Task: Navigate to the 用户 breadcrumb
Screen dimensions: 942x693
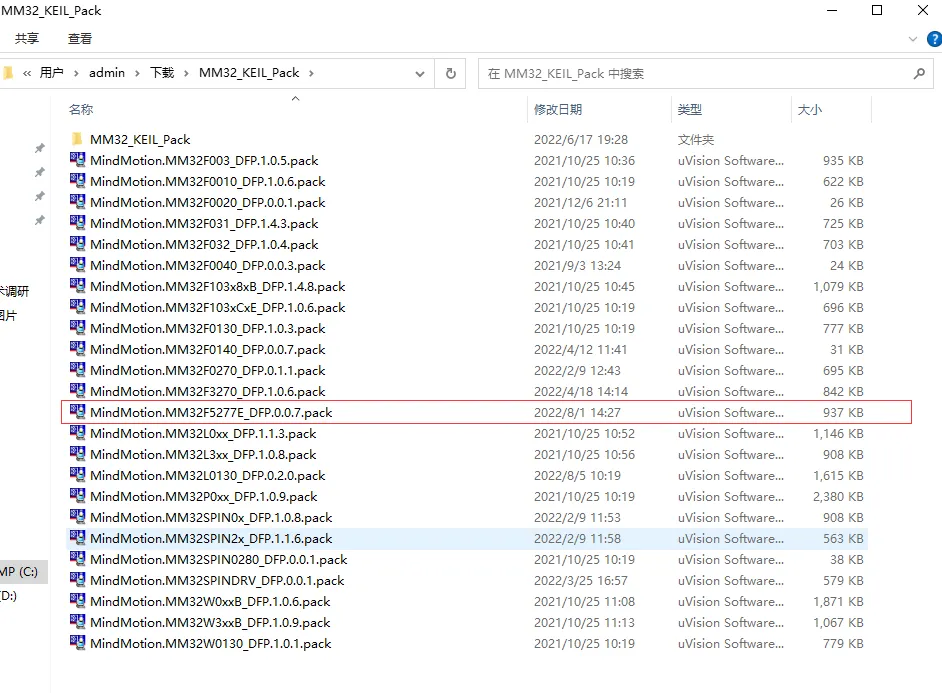Action: [x=52, y=73]
